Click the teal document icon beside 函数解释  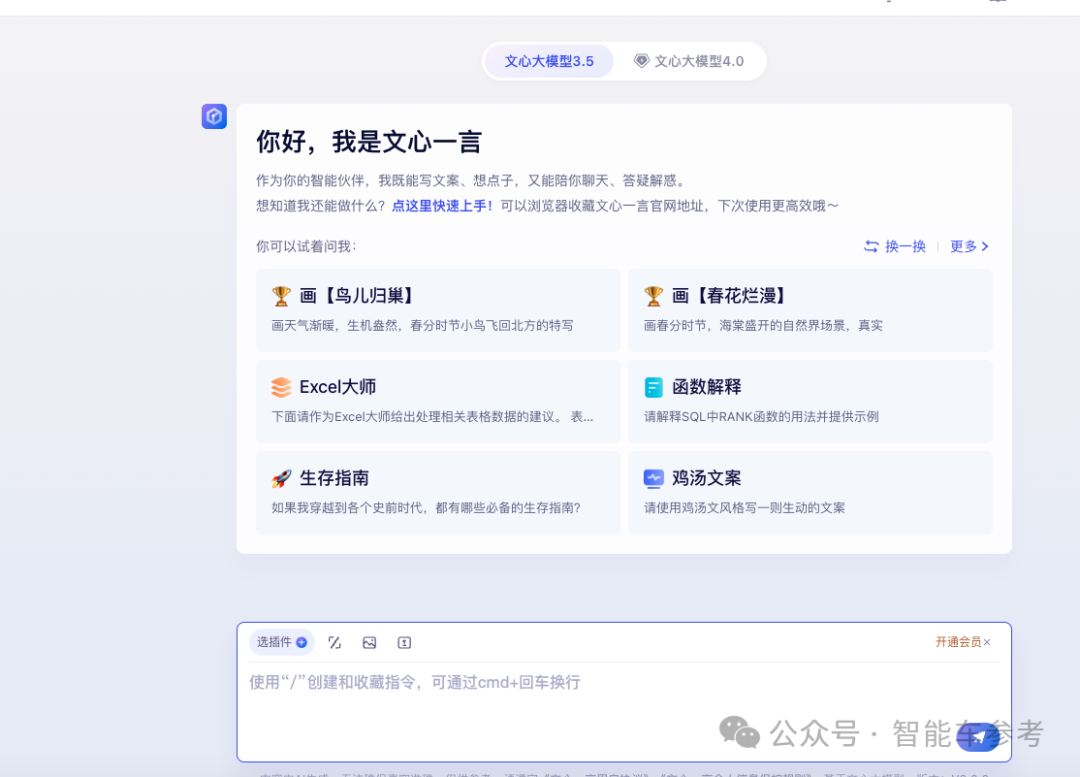coord(654,387)
